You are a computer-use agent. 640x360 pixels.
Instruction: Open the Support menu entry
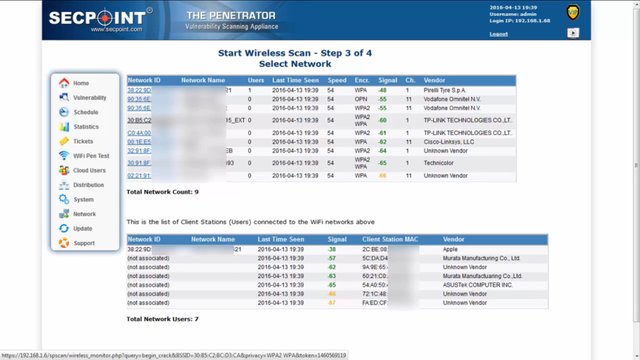tap(84, 243)
